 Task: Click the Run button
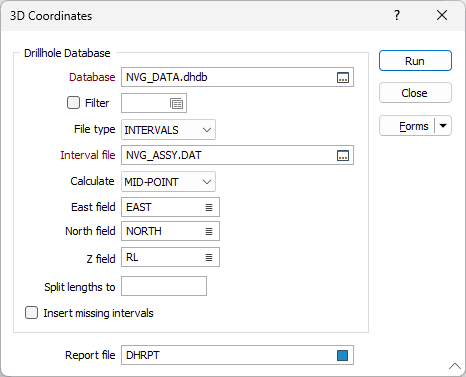click(415, 61)
